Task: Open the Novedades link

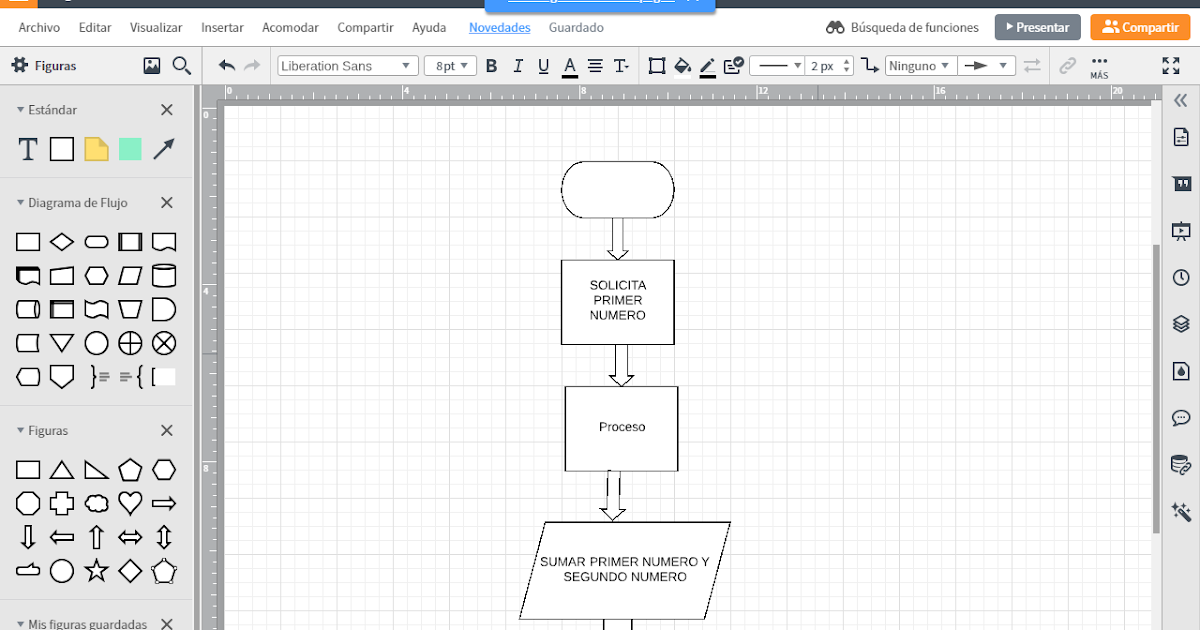Action: tap(499, 27)
